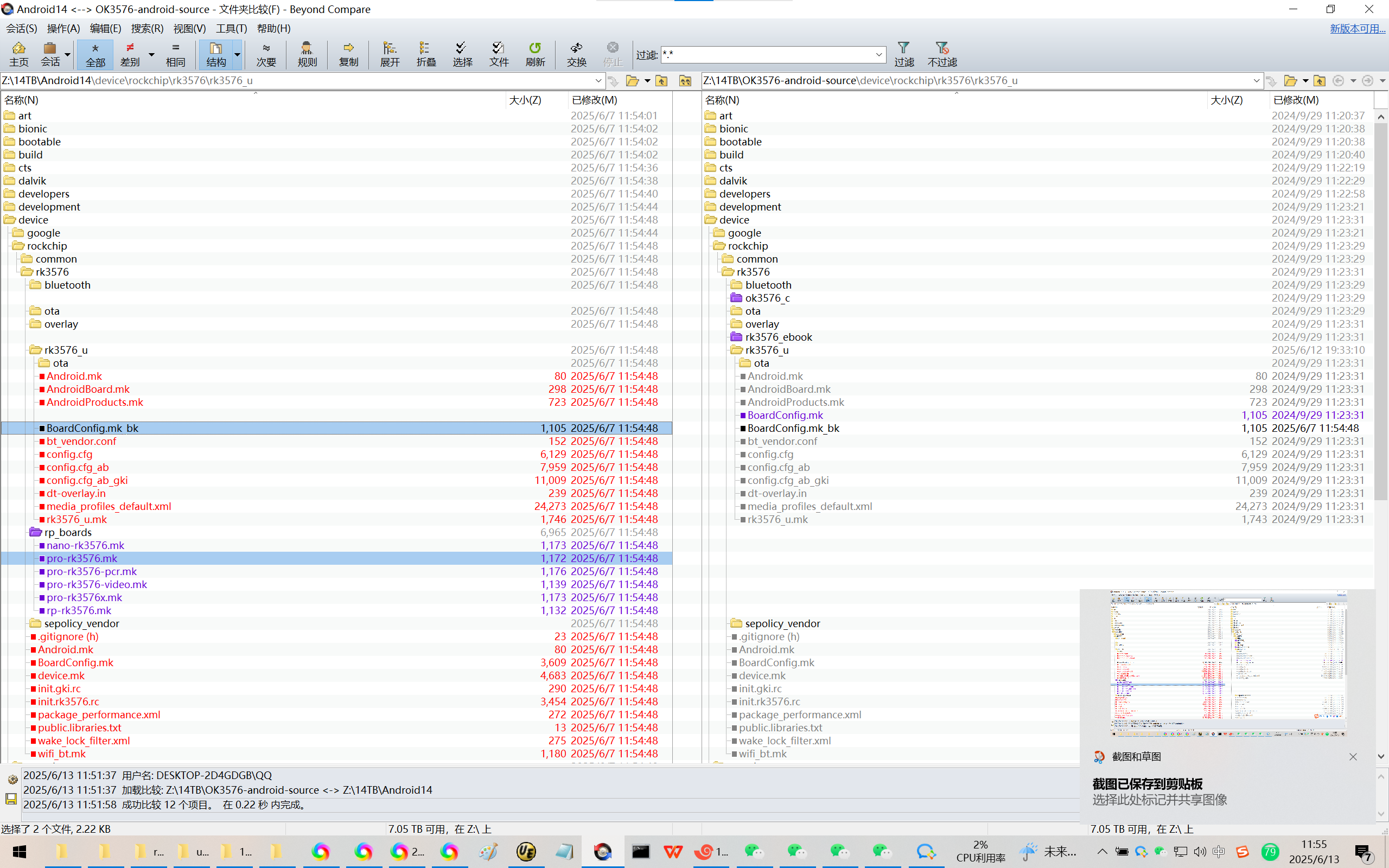Click the Size (大小) column header on the left

[525, 100]
